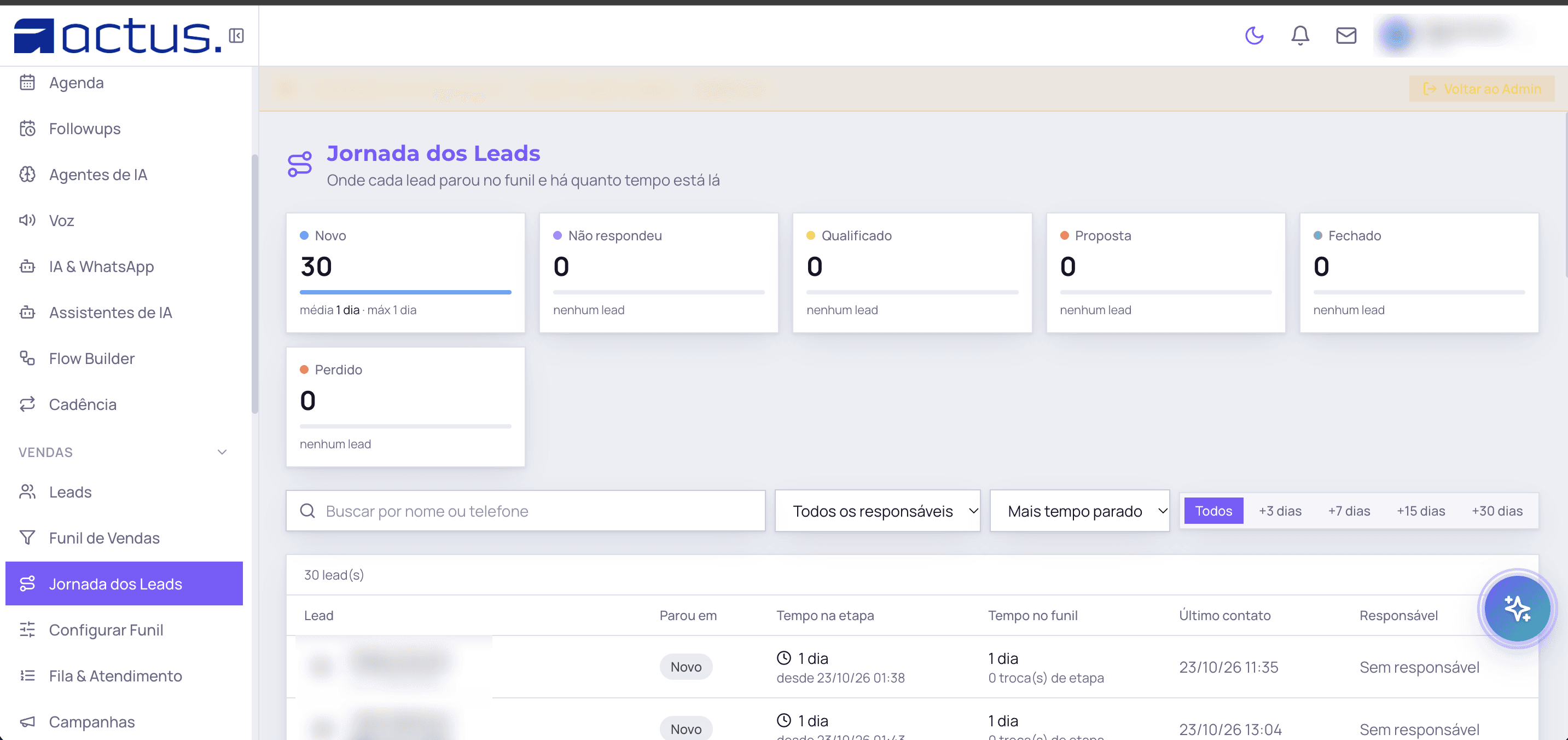Open the messages envelope icon
Image resolution: width=1568 pixels, height=740 pixels.
coord(1346,36)
